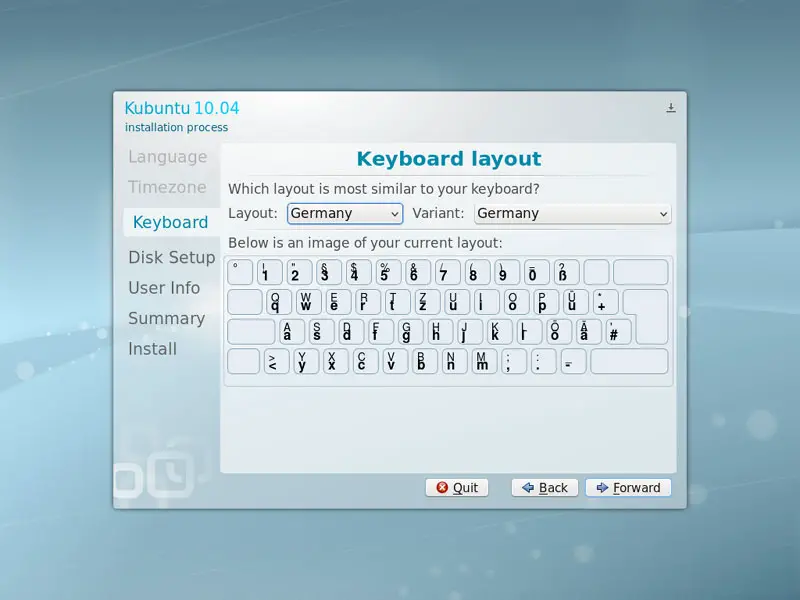Click the S key in the layout preview
The image size is (800, 600).
(x=321, y=332)
